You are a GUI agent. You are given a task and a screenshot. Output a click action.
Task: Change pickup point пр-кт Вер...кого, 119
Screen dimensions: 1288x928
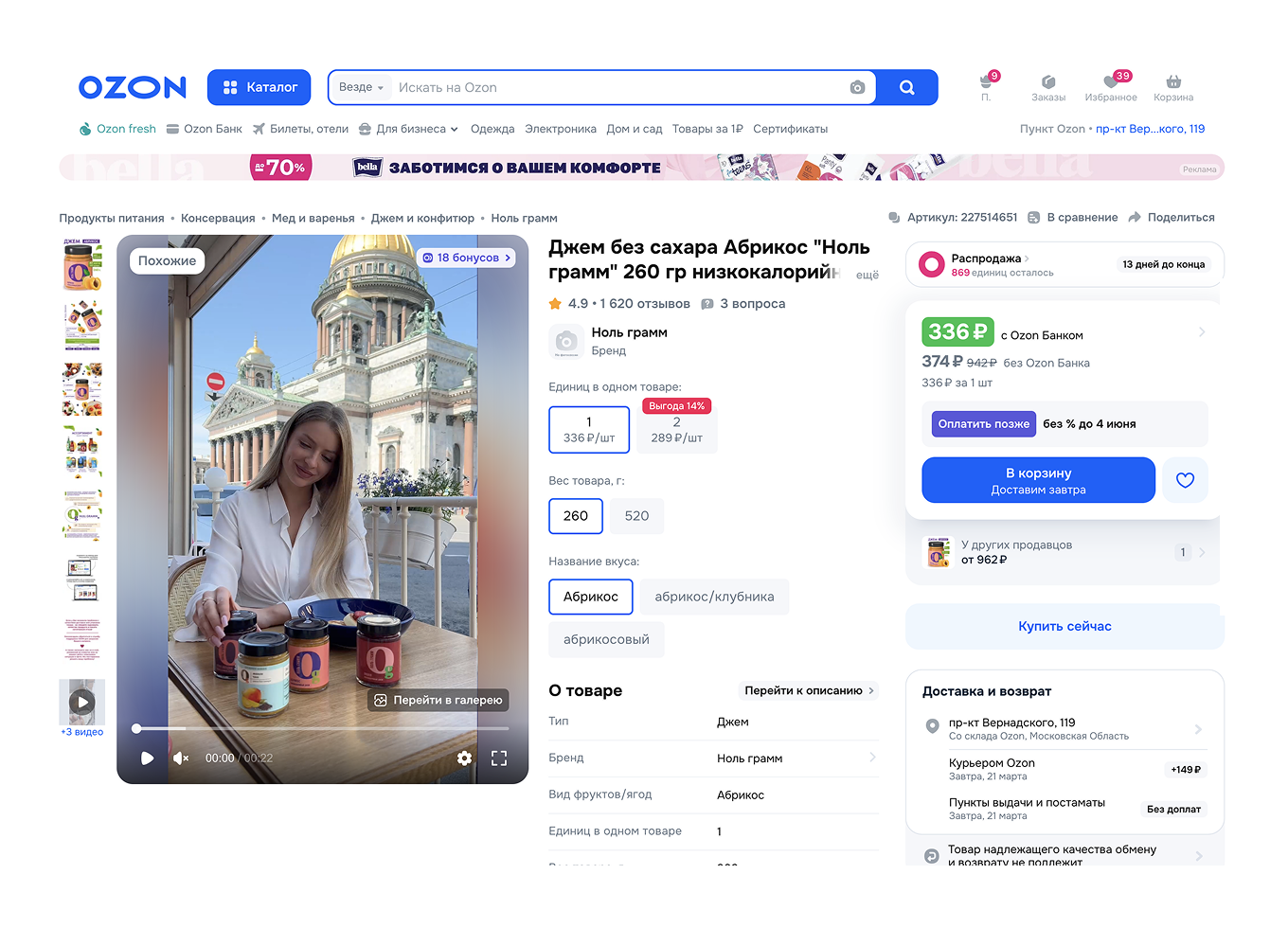[x=1150, y=129]
